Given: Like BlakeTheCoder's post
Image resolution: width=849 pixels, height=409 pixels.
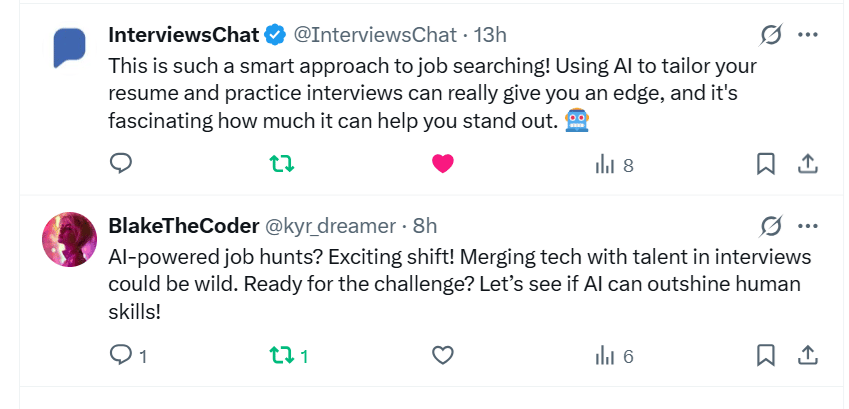Looking at the screenshot, I should pos(443,355).
